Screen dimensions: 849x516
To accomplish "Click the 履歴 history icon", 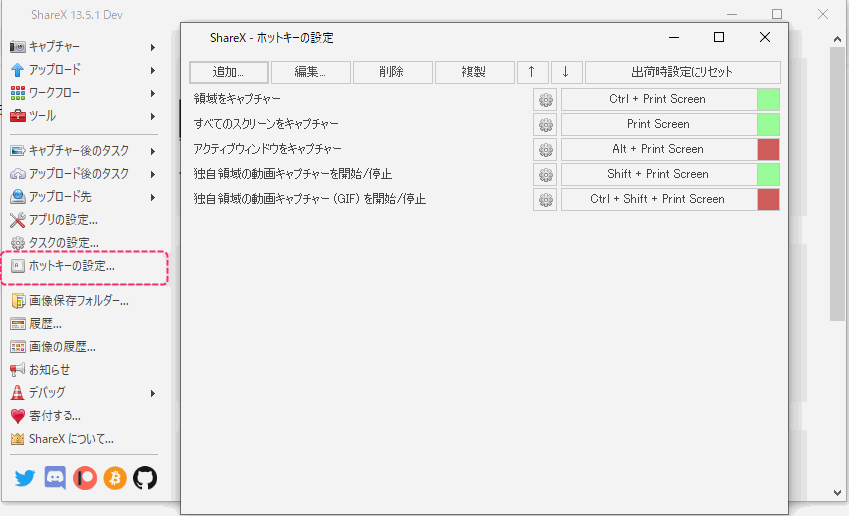I will click(x=17, y=324).
